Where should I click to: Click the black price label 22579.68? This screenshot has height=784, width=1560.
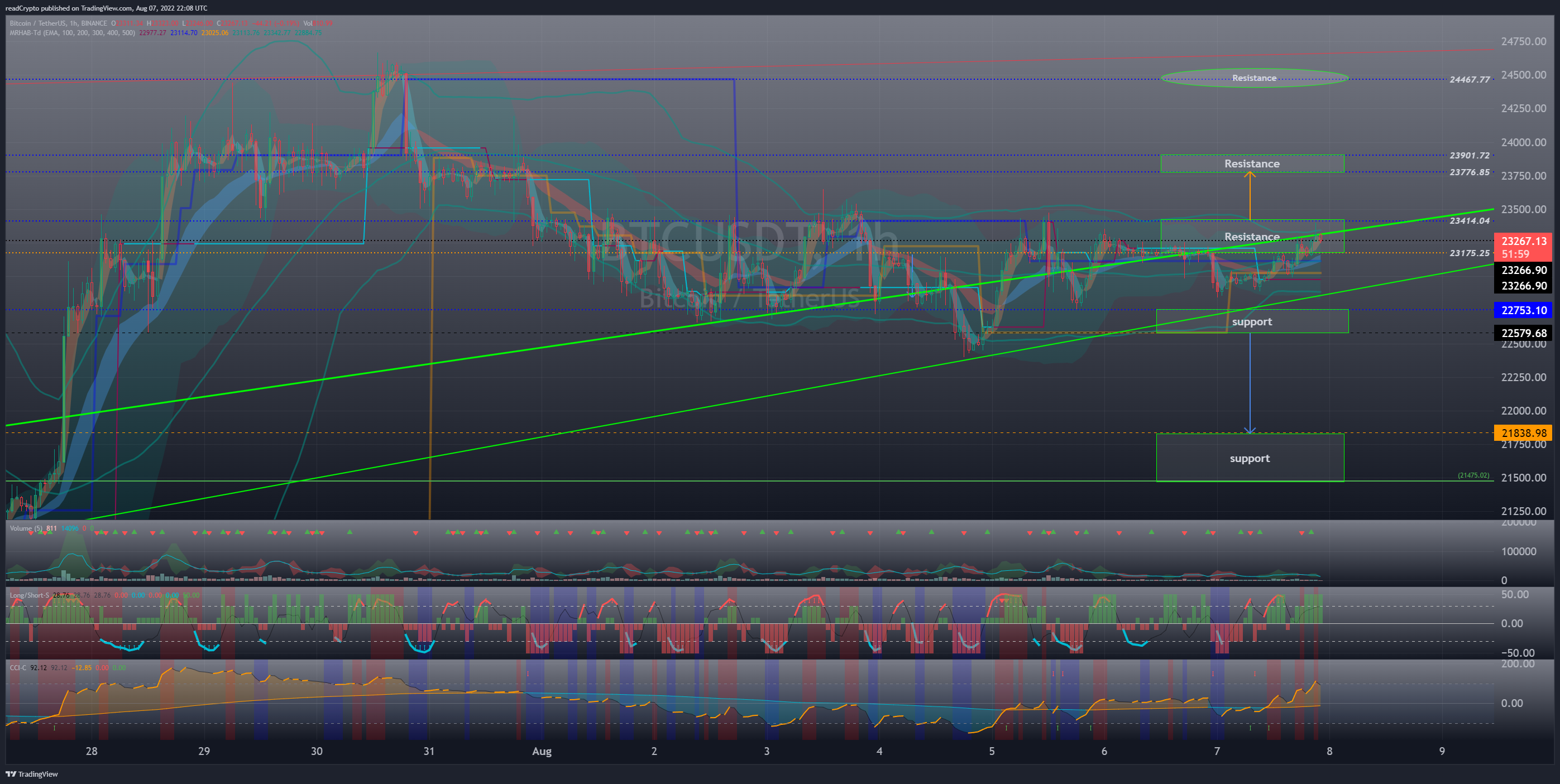1524,333
